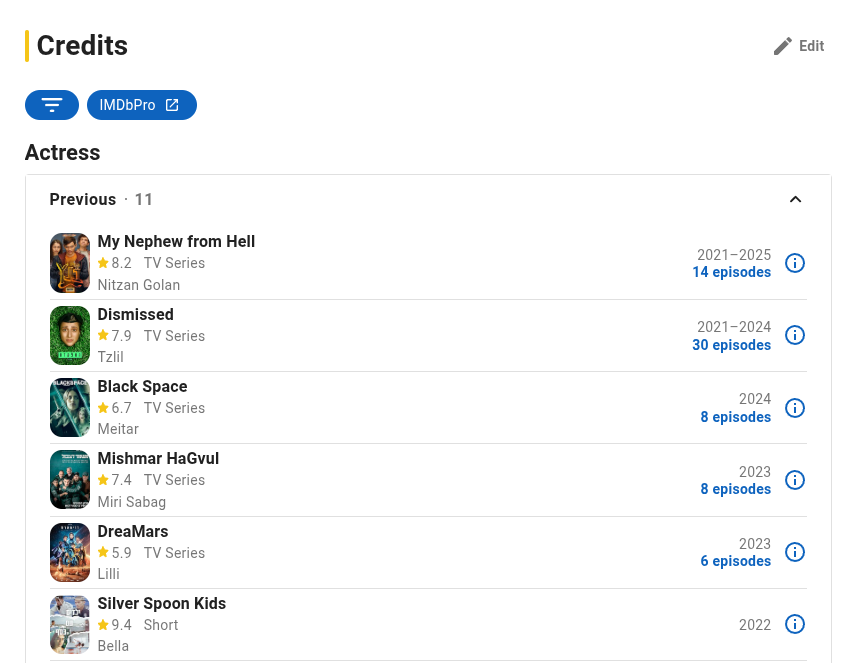Open Black Space title link

143,387
